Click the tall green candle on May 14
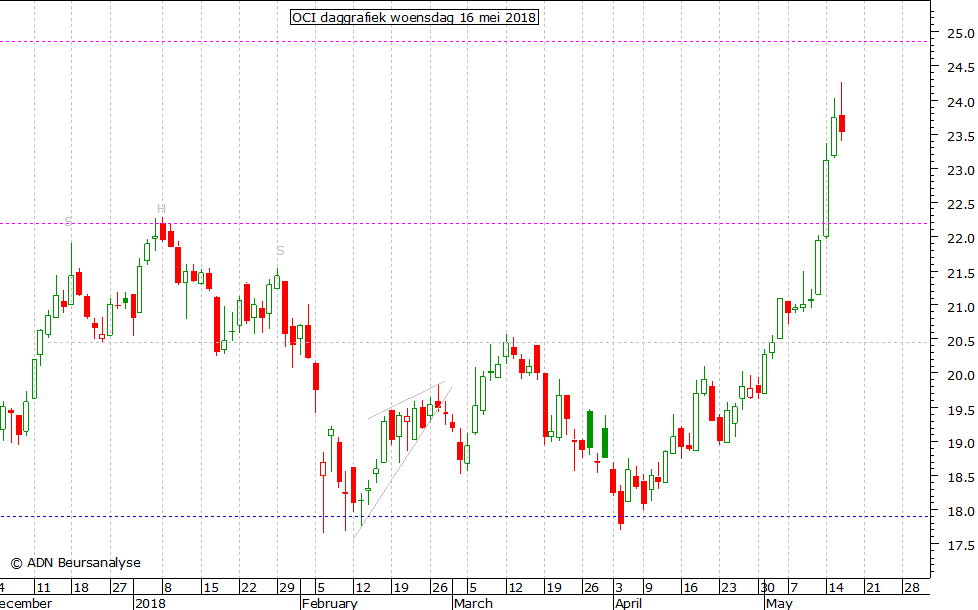 pyautogui.click(x=826, y=198)
